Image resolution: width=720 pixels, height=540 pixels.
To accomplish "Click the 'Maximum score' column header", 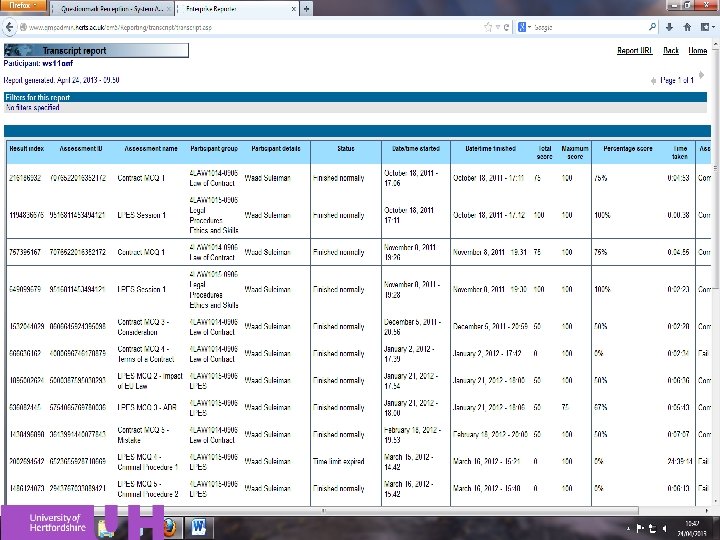I will (575, 152).
